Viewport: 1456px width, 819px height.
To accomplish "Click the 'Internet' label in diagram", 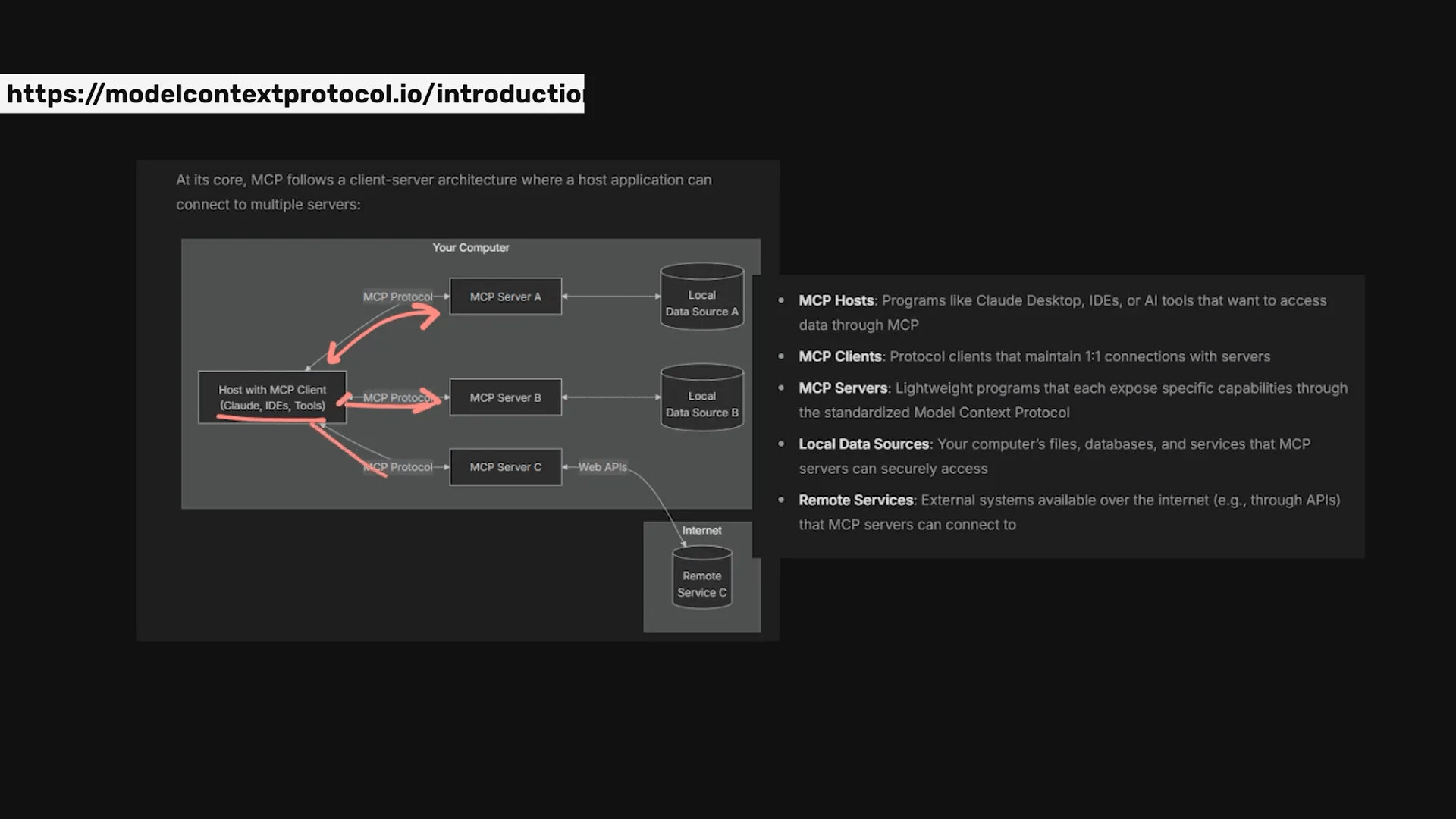I will [x=701, y=530].
